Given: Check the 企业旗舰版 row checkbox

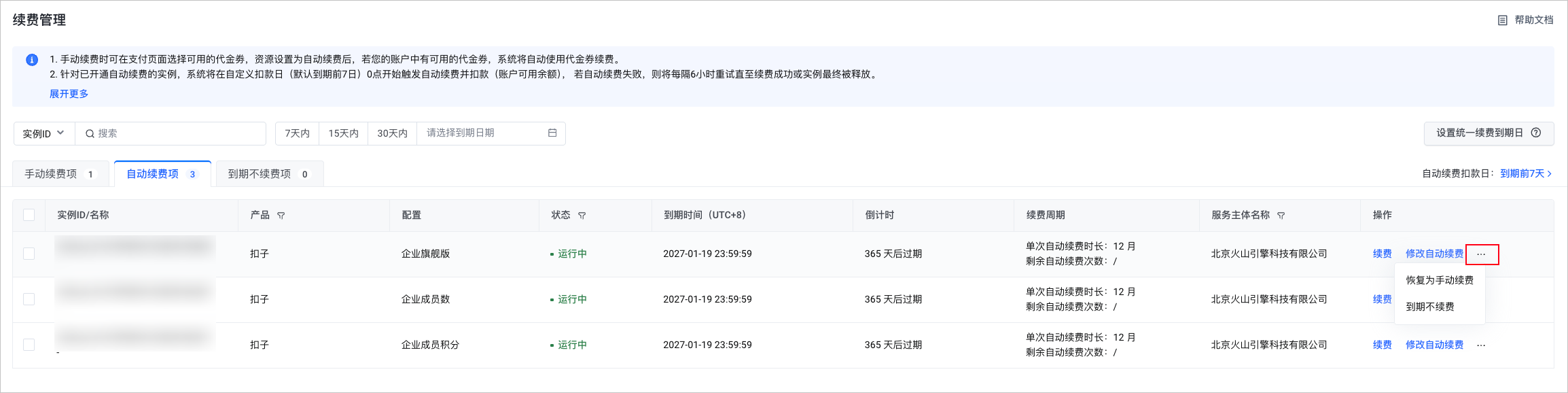Looking at the screenshot, I should click(29, 254).
